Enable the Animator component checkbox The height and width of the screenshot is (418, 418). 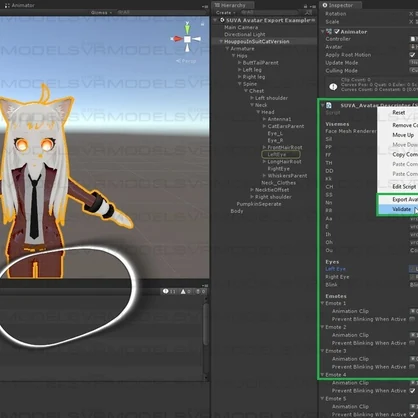click(x=337, y=32)
